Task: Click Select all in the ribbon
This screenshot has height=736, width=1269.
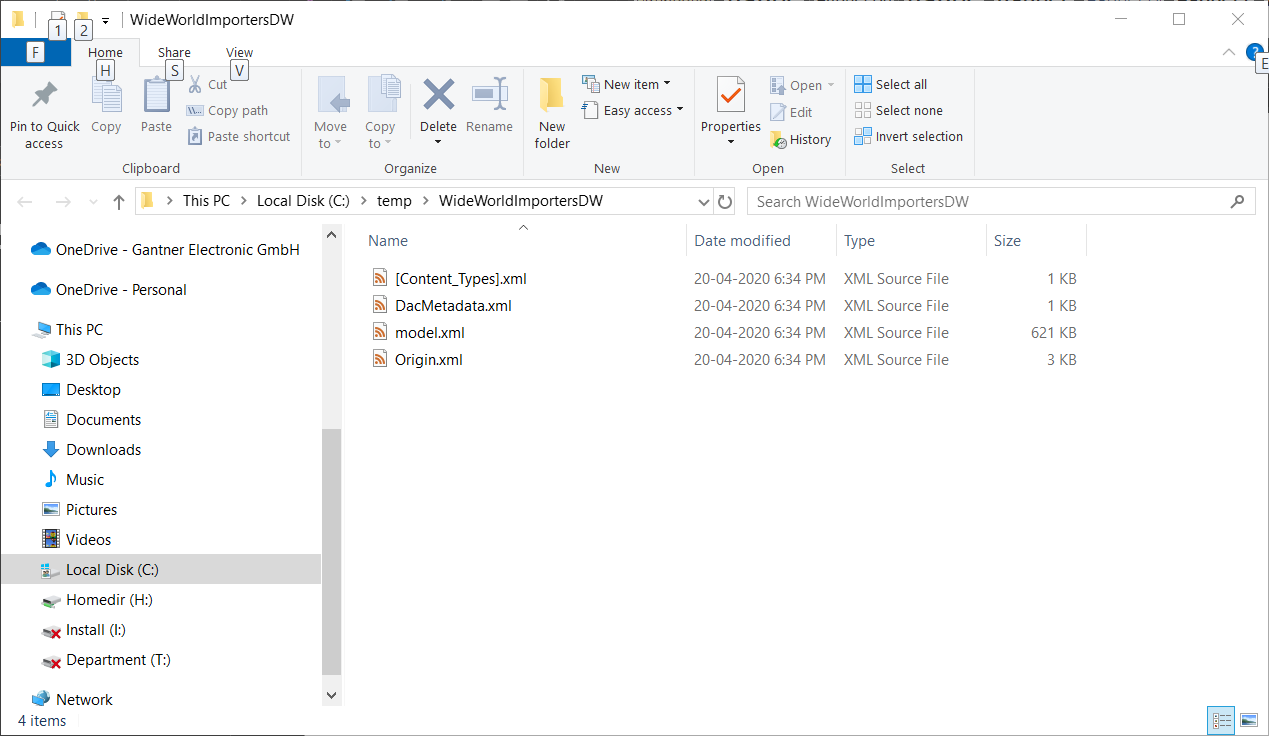Action: 890,84
